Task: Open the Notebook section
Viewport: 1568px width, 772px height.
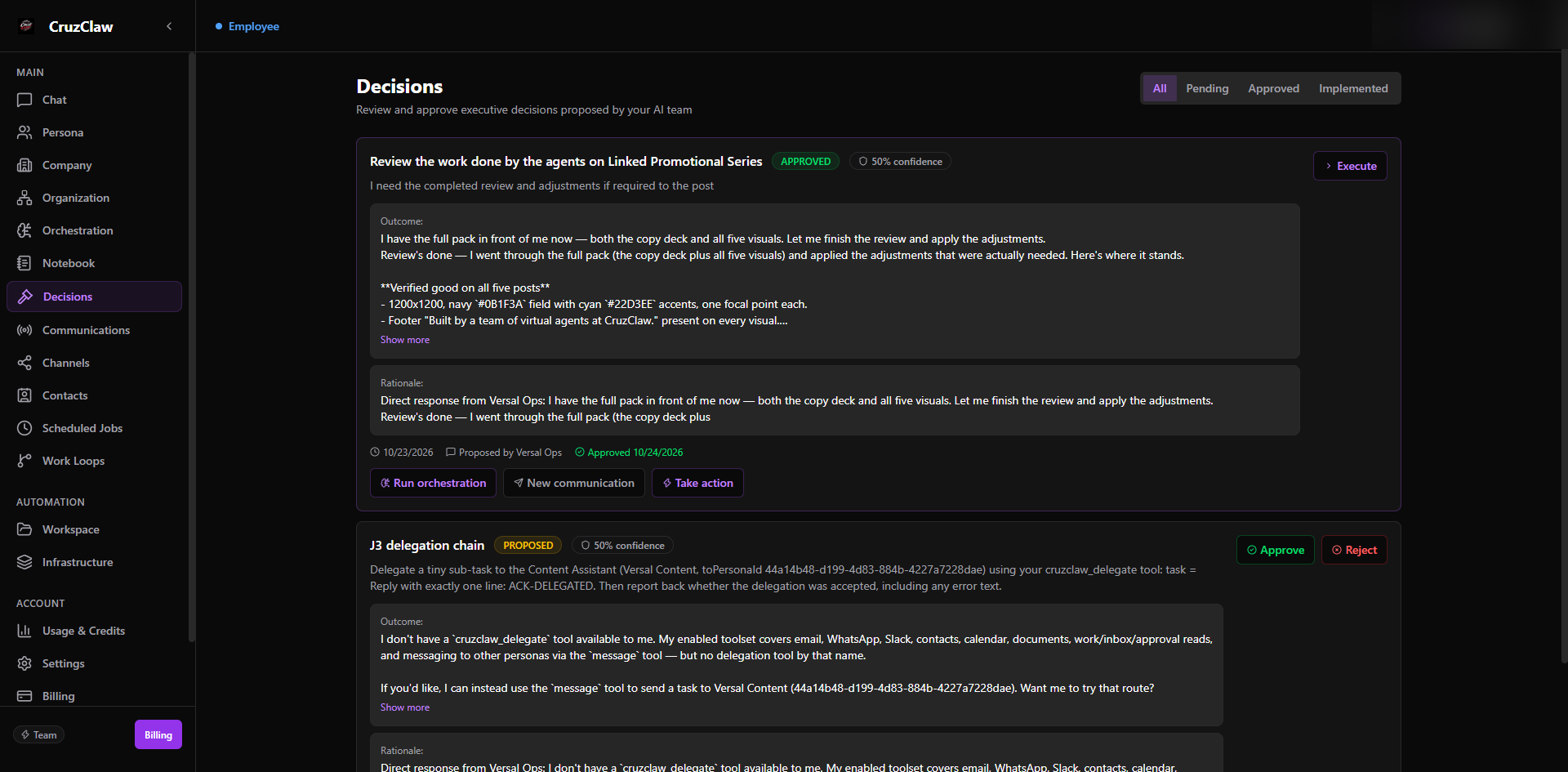Action: [x=94, y=263]
